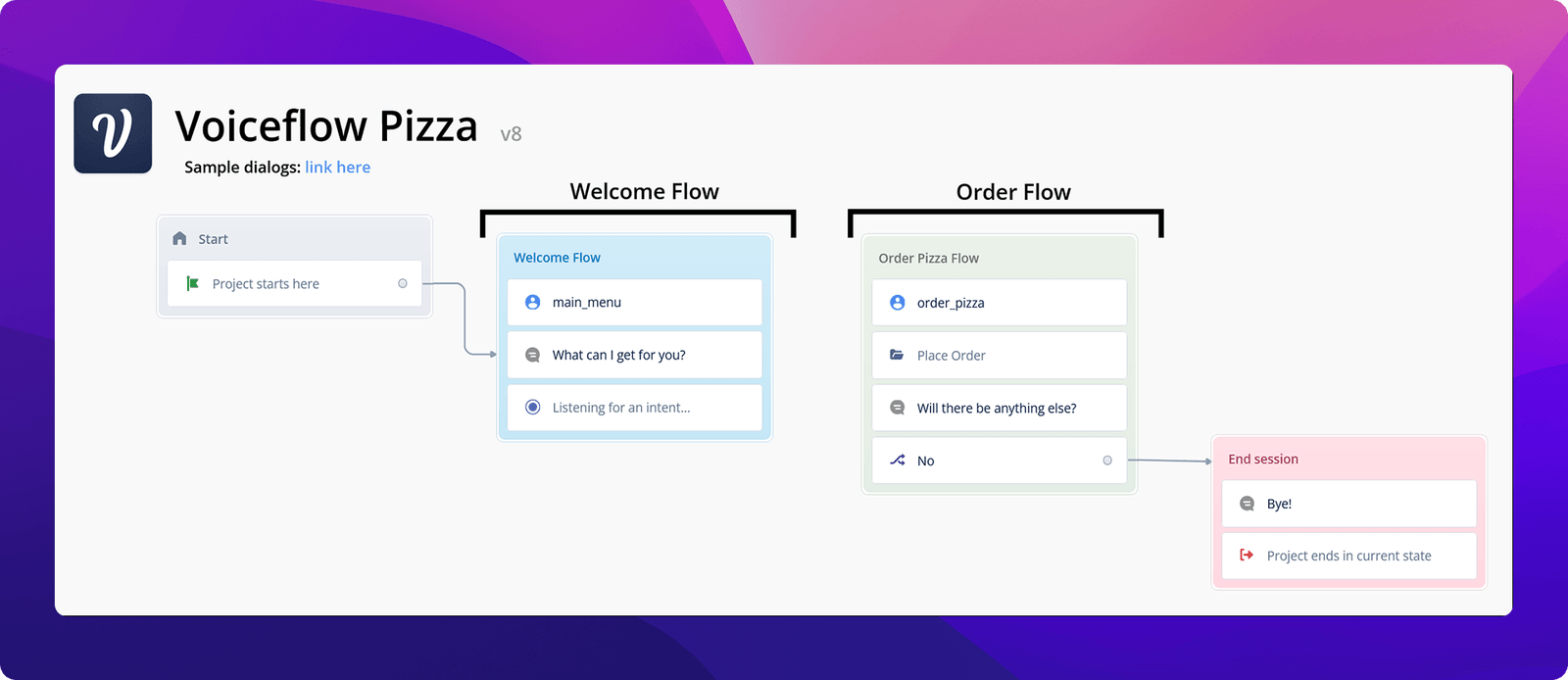
Task: Click the output port on Project starts here
Action: pyautogui.click(x=403, y=283)
